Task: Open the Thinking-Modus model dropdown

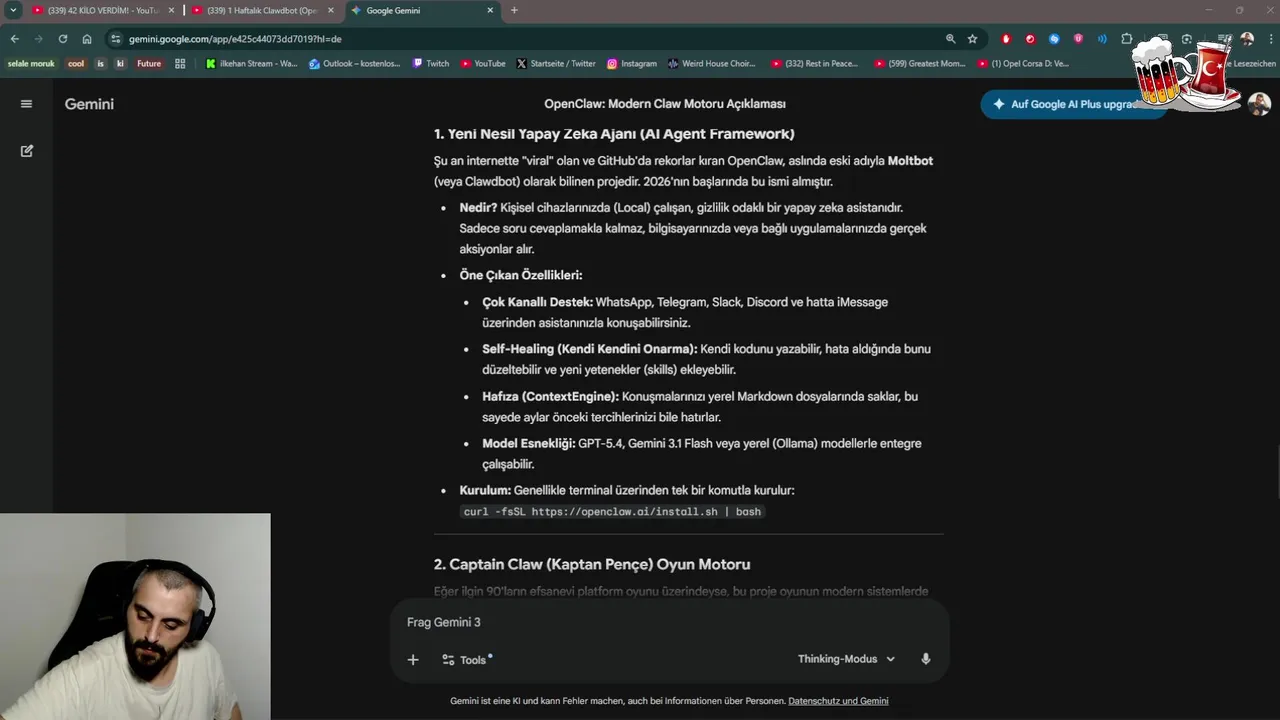Action: (x=846, y=659)
